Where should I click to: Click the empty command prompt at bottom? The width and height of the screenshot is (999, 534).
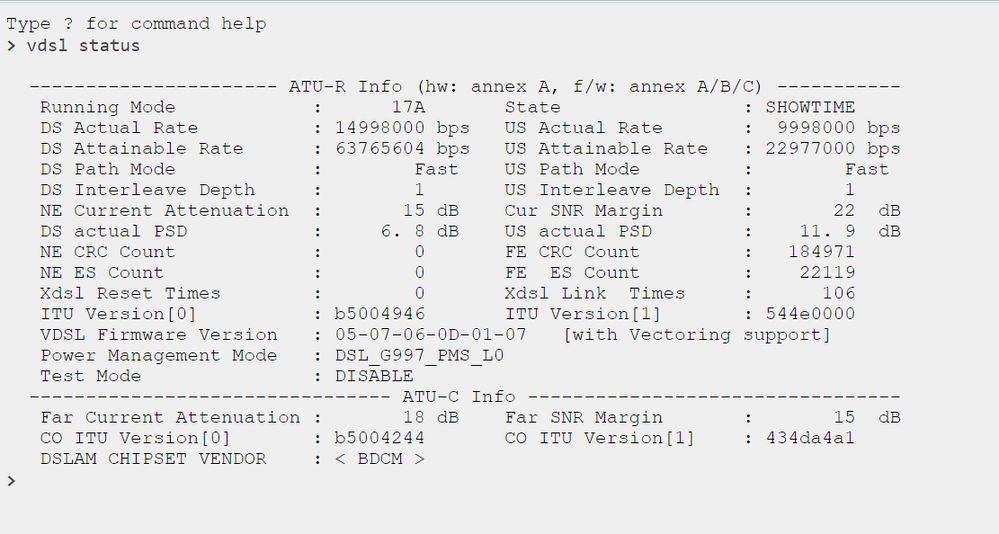pyautogui.click(x=11, y=481)
